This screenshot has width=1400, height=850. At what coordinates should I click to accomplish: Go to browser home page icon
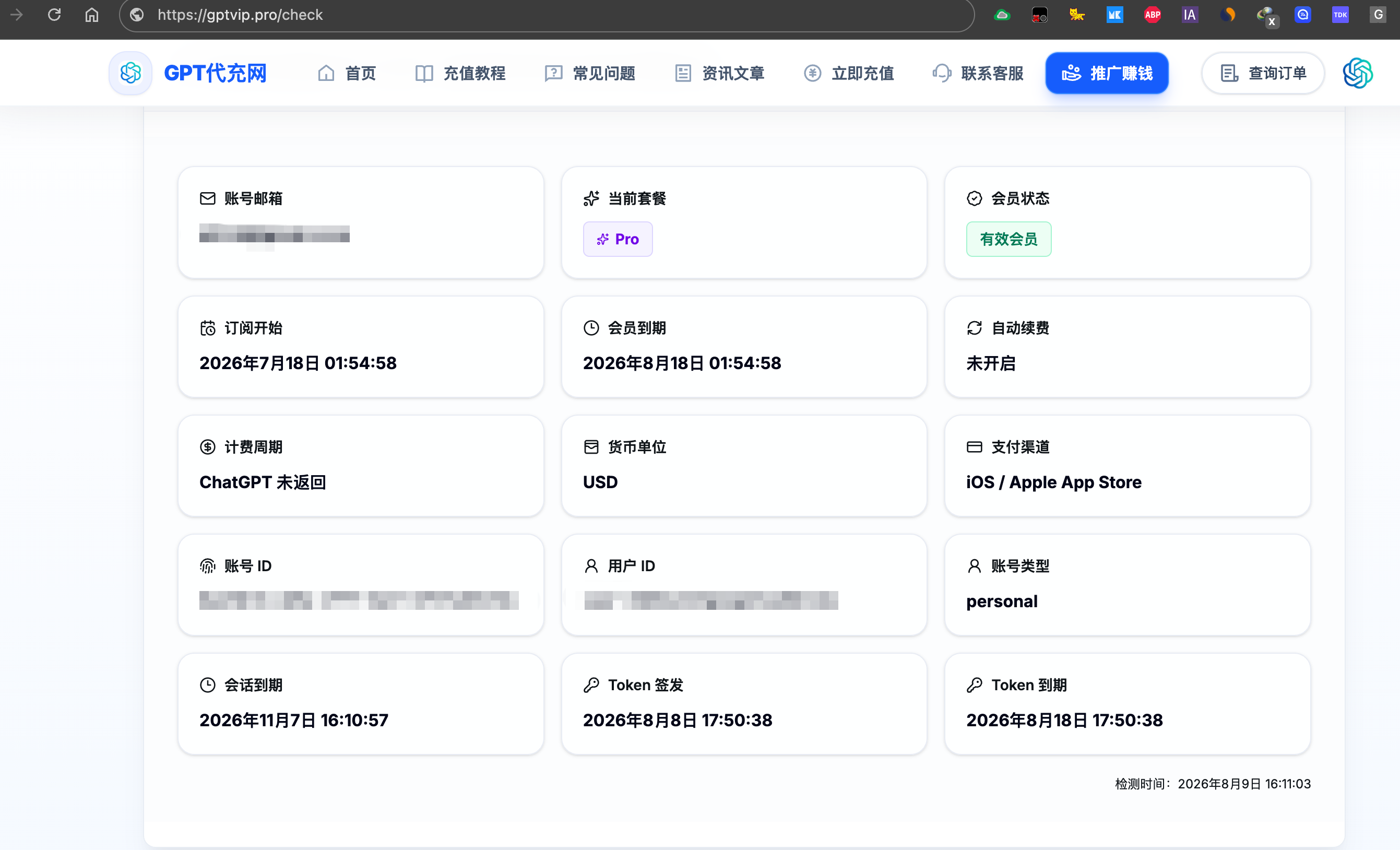[x=91, y=14]
